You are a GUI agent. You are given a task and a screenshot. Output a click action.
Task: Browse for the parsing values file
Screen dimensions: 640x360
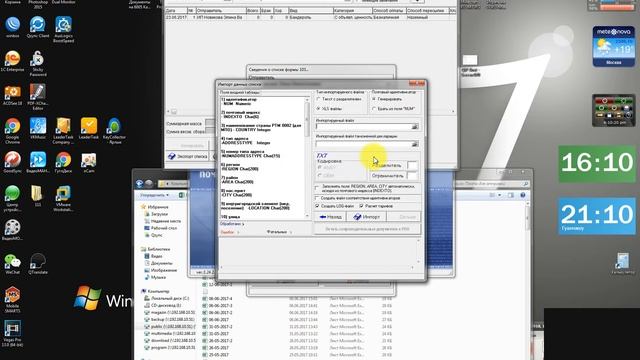pos(415,144)
